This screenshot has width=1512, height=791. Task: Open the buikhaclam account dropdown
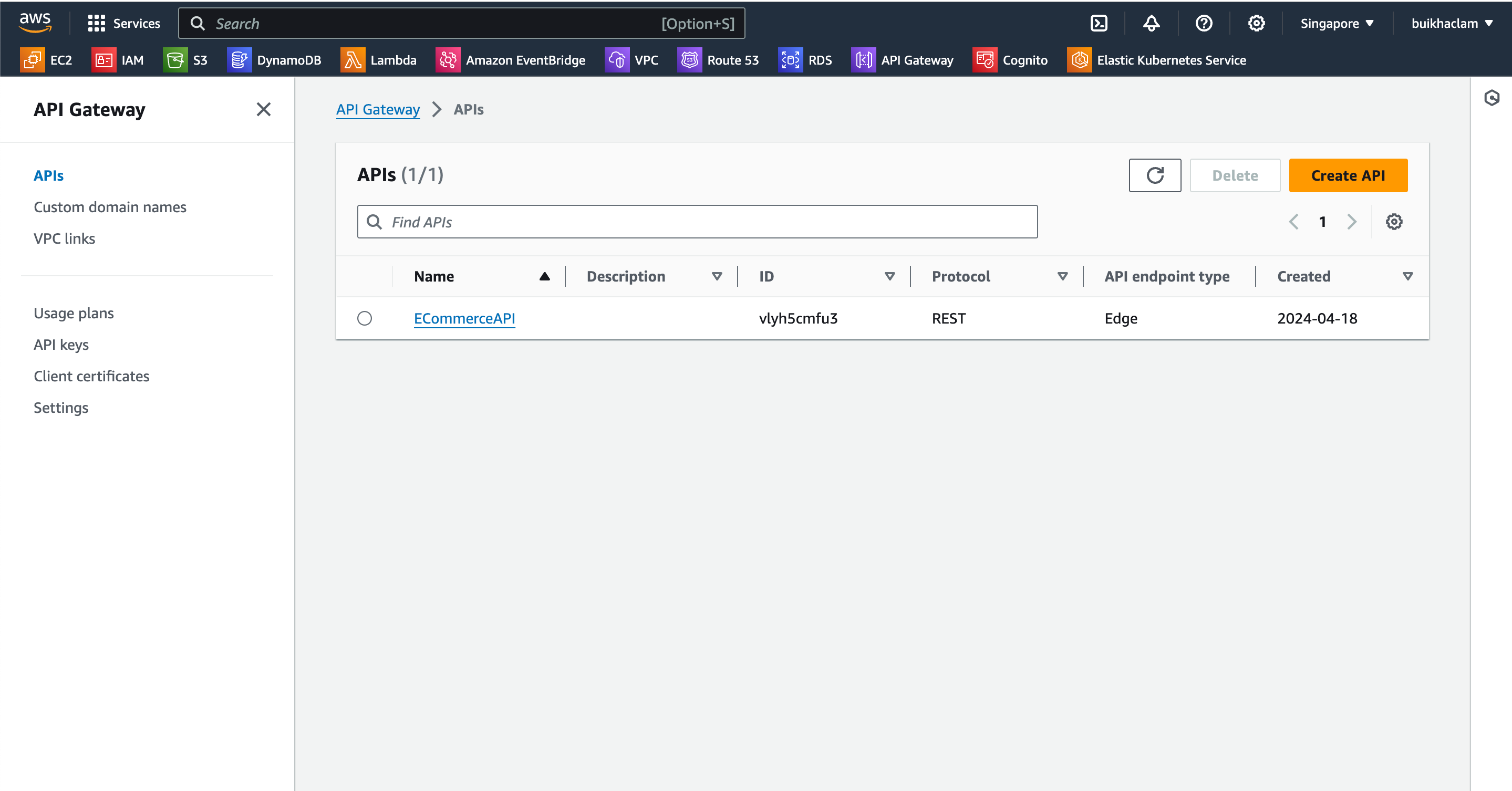(x=1452, y=24)
